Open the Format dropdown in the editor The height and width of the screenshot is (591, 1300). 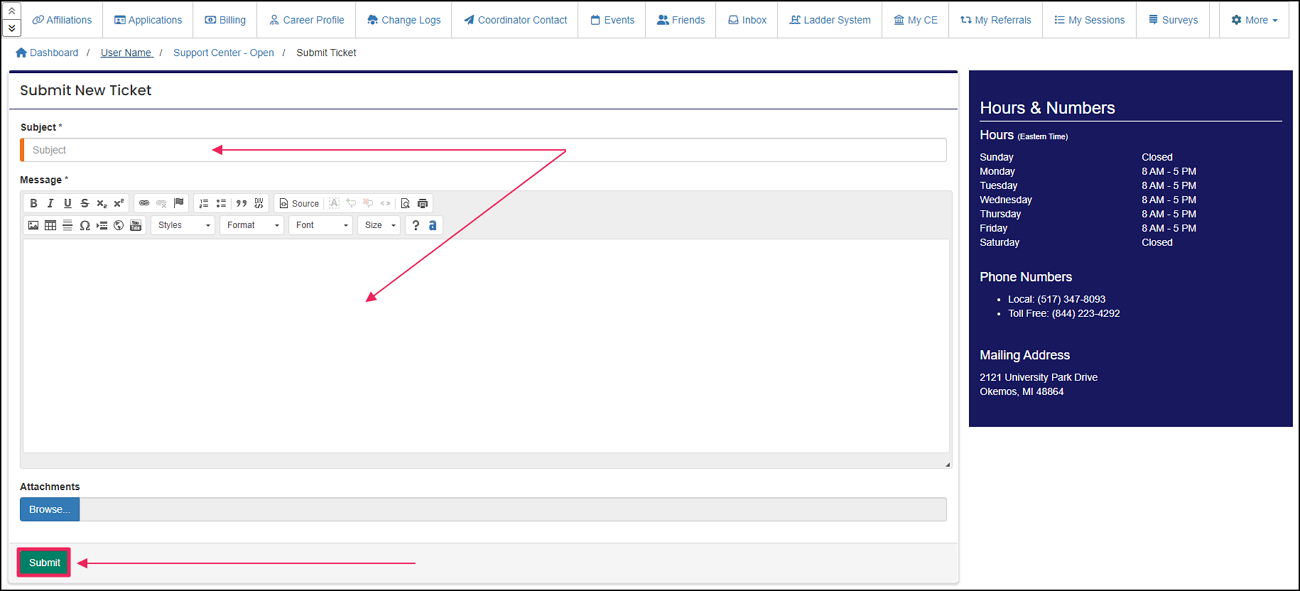pos(251,225)
